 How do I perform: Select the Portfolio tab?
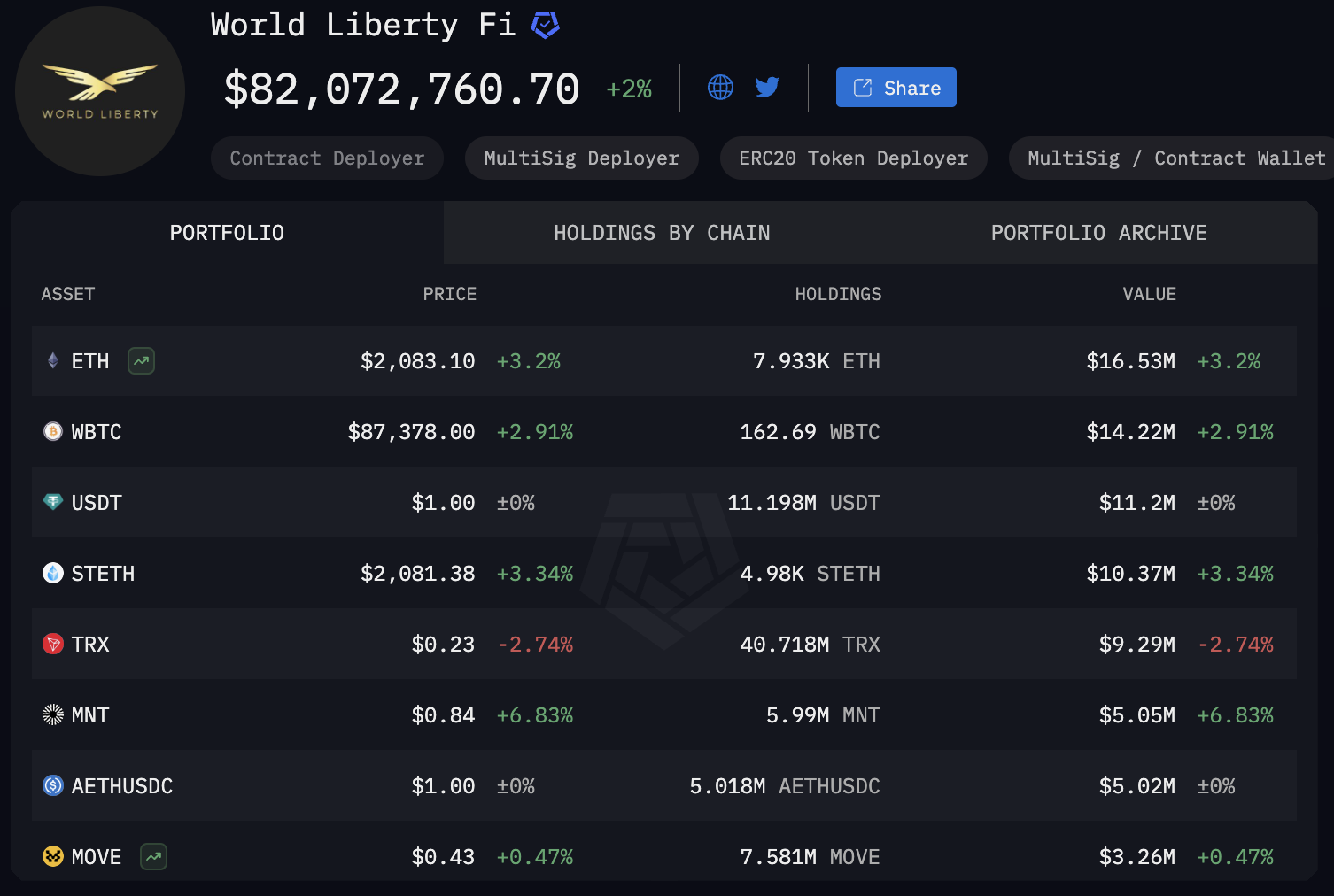point(227,233)
